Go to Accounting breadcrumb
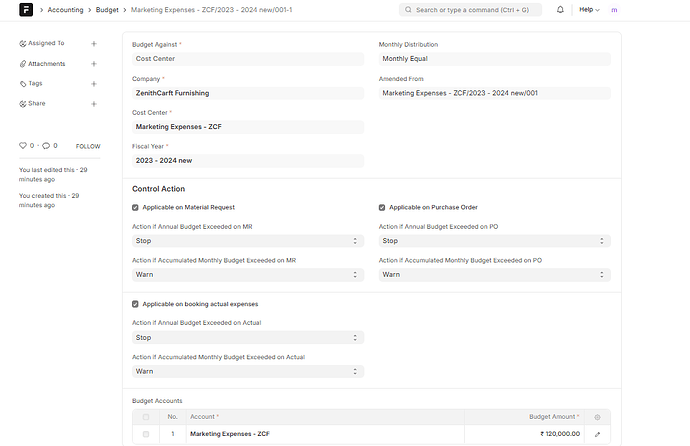This screenshot has width=690, height=446. (65, 10)
